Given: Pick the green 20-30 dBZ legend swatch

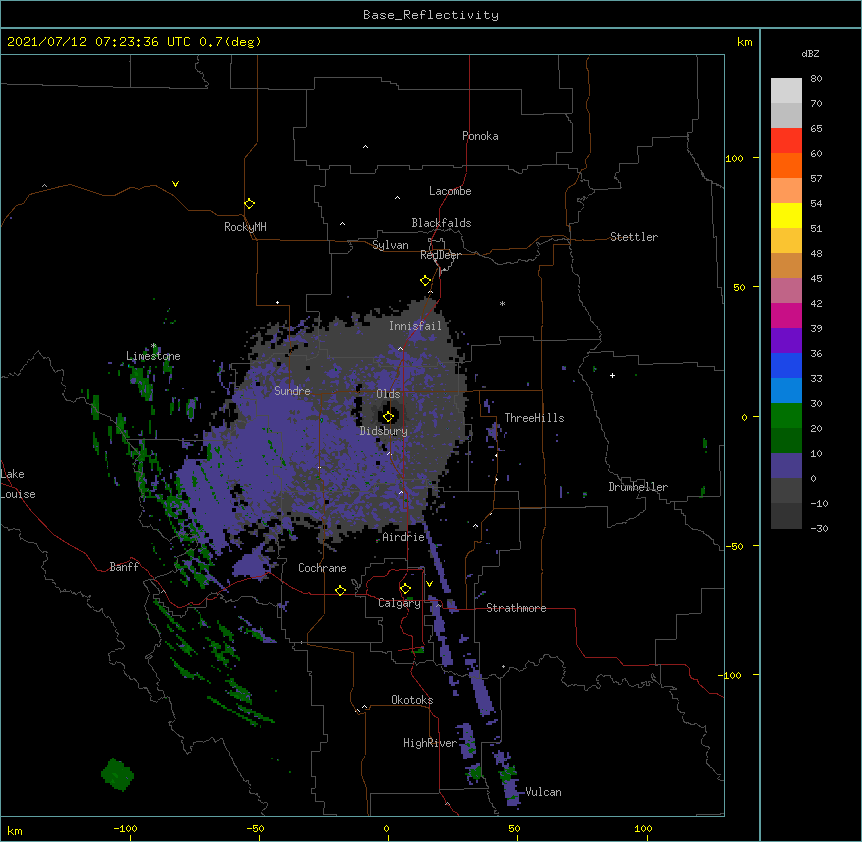Looking at the screenshot, I should [x=786, y=416].
